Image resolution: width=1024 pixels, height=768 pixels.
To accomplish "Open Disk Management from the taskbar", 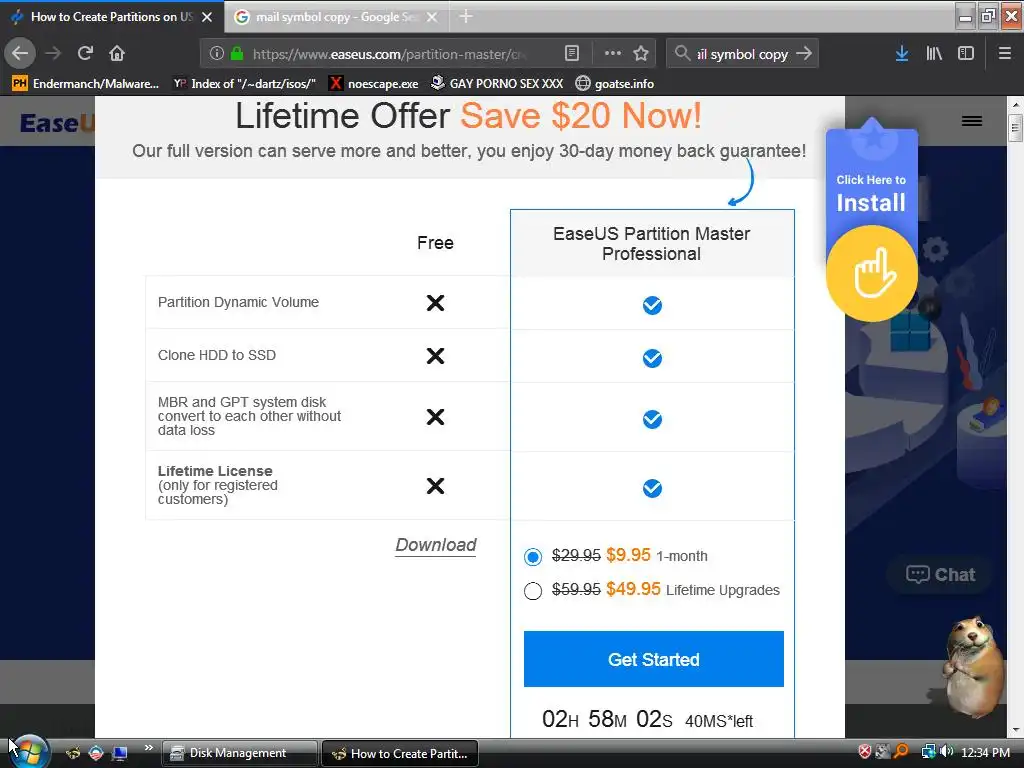I will 239,753.
